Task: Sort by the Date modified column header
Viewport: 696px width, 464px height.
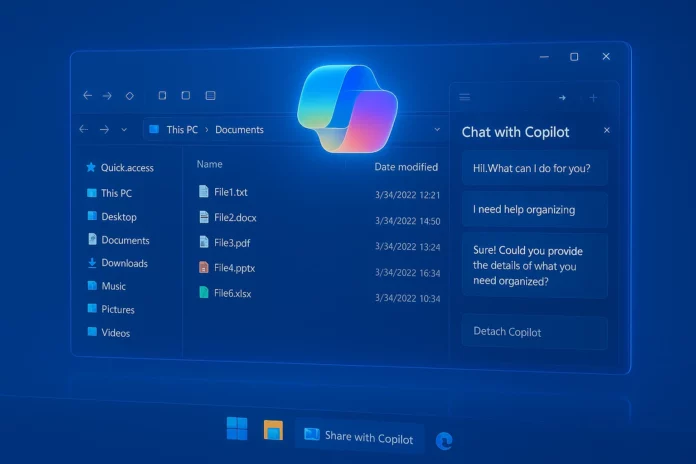Action: [406, 167]
